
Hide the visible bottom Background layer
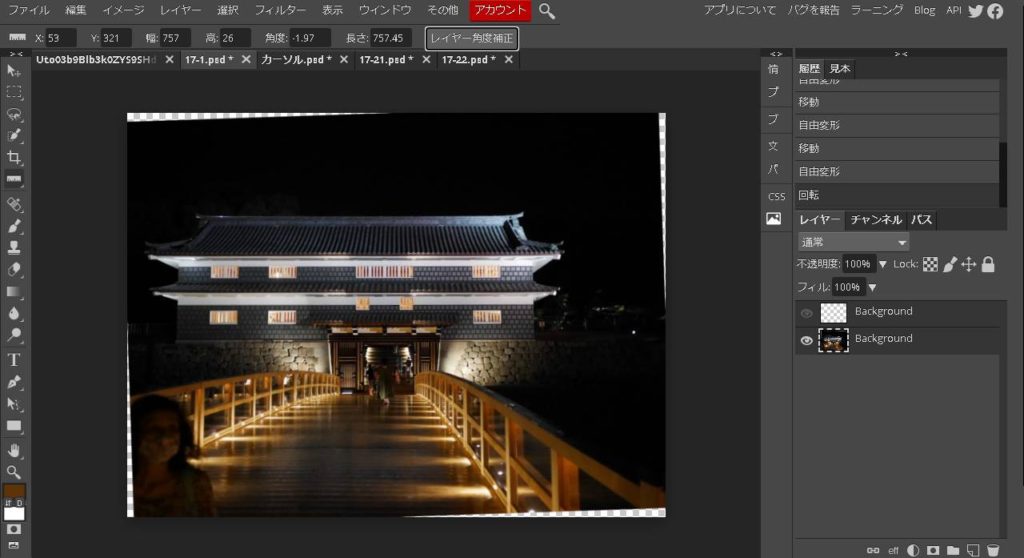pyautogui.click(x=806, y=340)
